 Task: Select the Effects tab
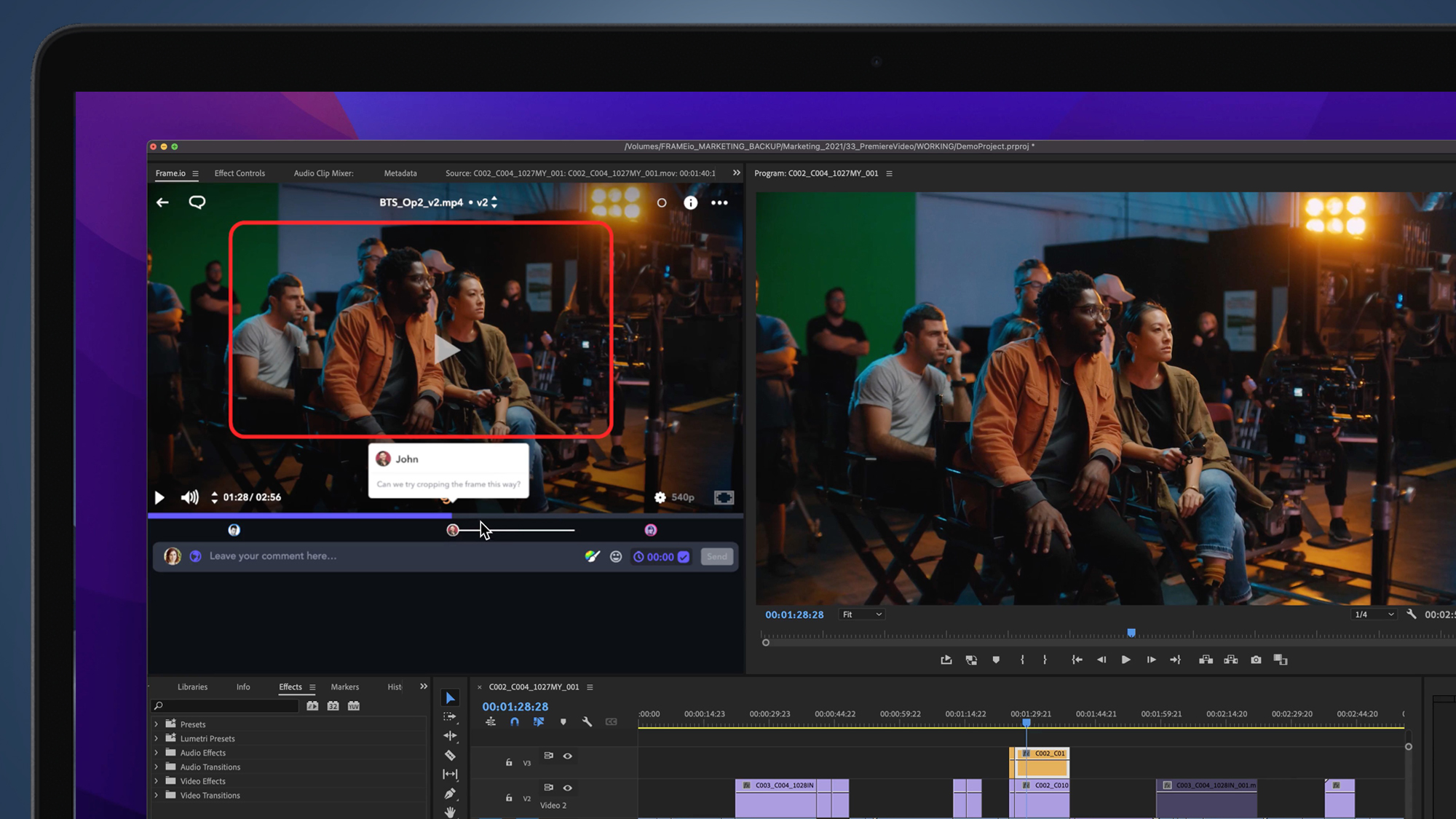[290, 686]
